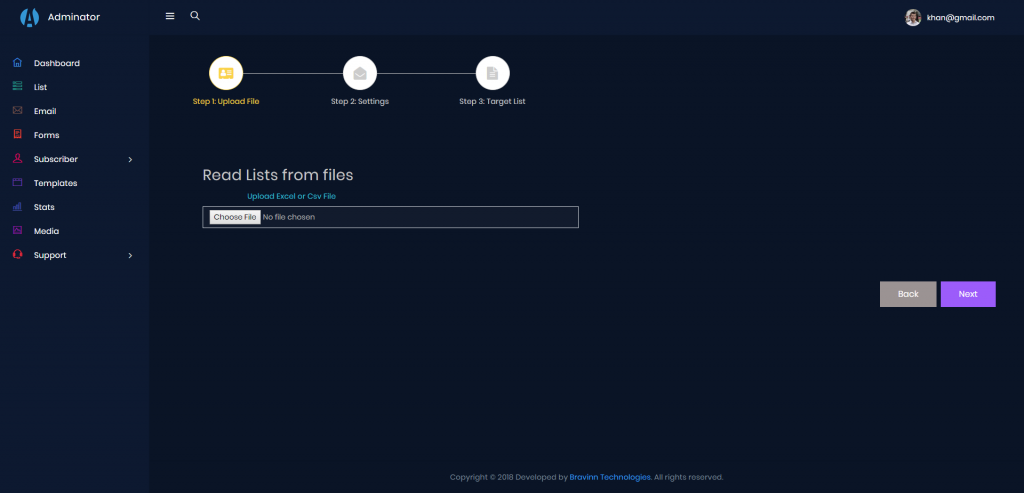Click the Adminator logo icon
Image resolution: width=1024 pixels, height=493 pixels.
tap(29, 17)
